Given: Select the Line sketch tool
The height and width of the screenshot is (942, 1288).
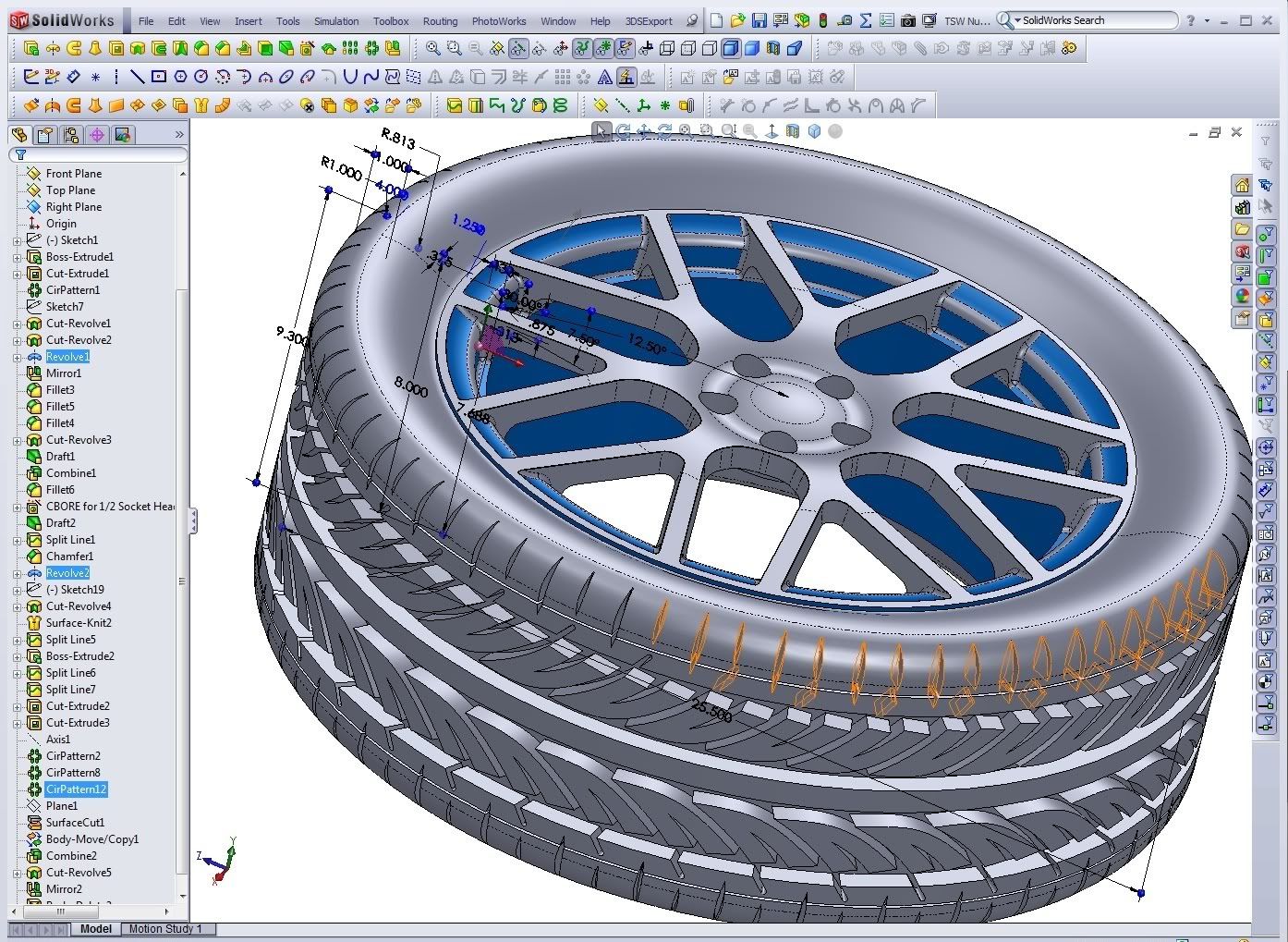Looking at the screenshot, I should (x=137, y=77).
